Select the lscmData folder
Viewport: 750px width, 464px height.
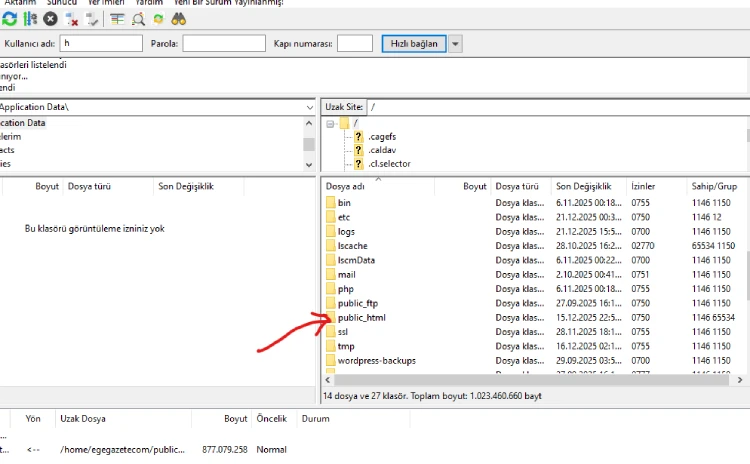point(356,260)
